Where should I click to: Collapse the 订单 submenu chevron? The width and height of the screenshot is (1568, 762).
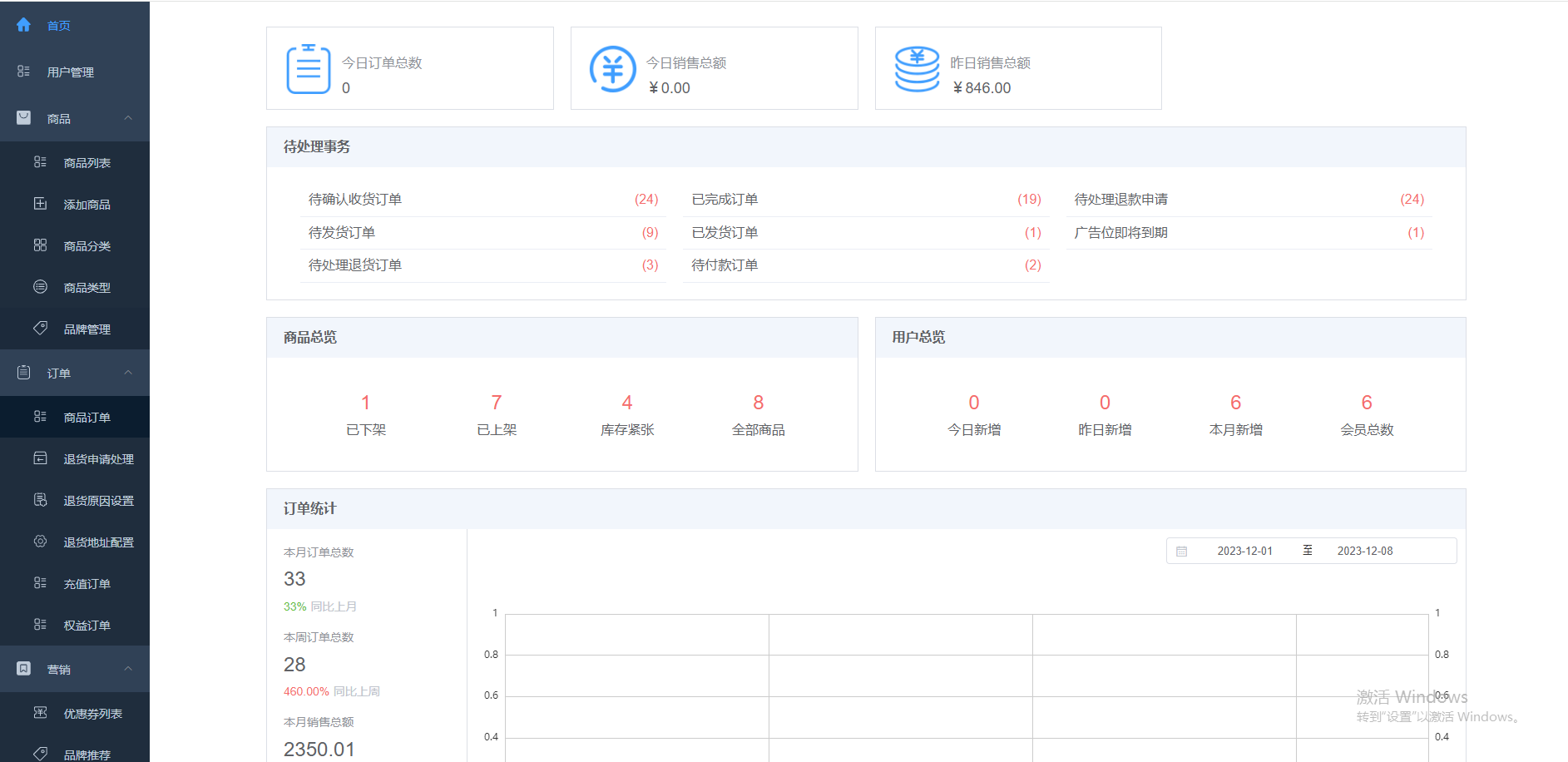(128, 373)
